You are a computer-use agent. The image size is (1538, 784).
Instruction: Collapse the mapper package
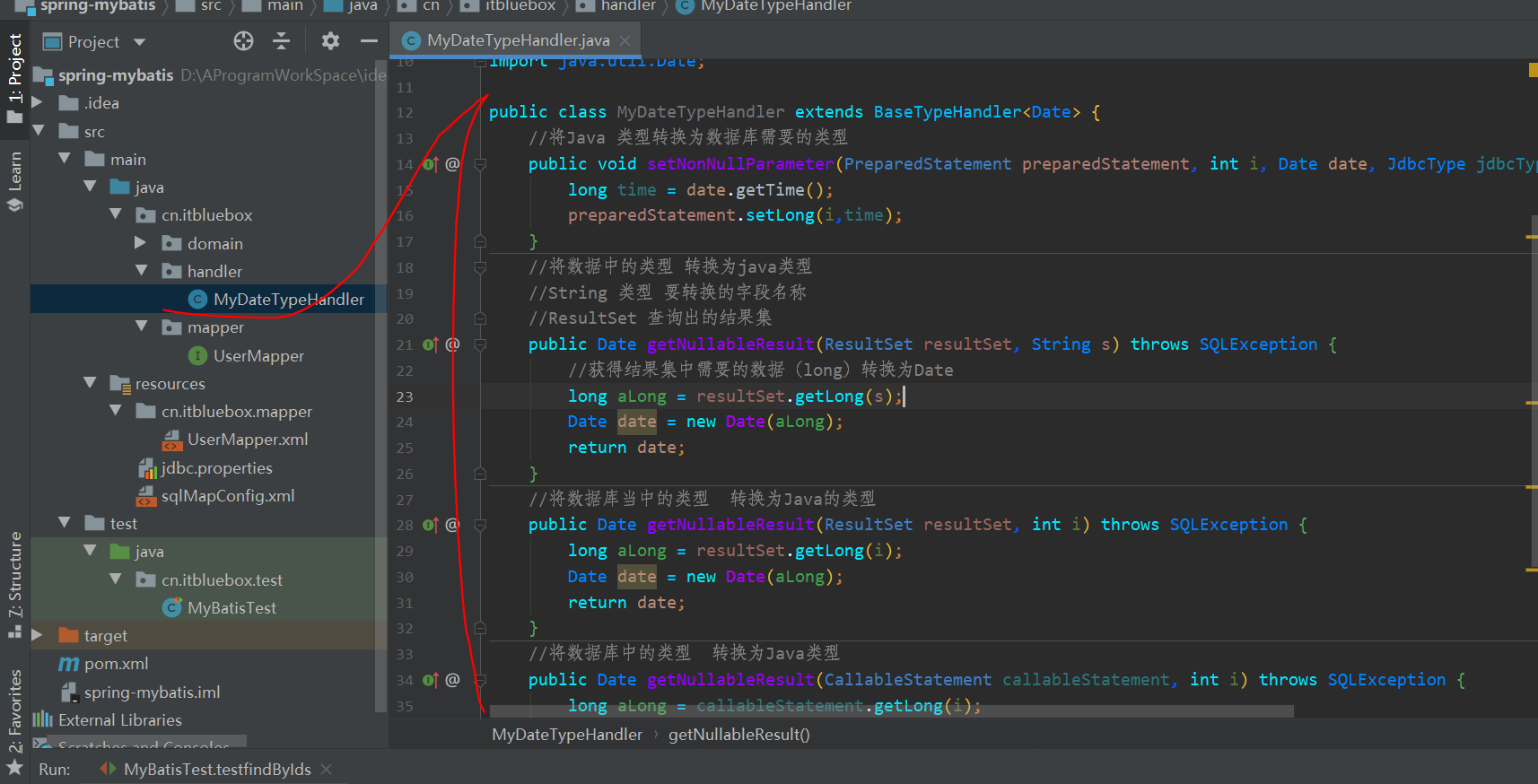(x=141, y=327)
